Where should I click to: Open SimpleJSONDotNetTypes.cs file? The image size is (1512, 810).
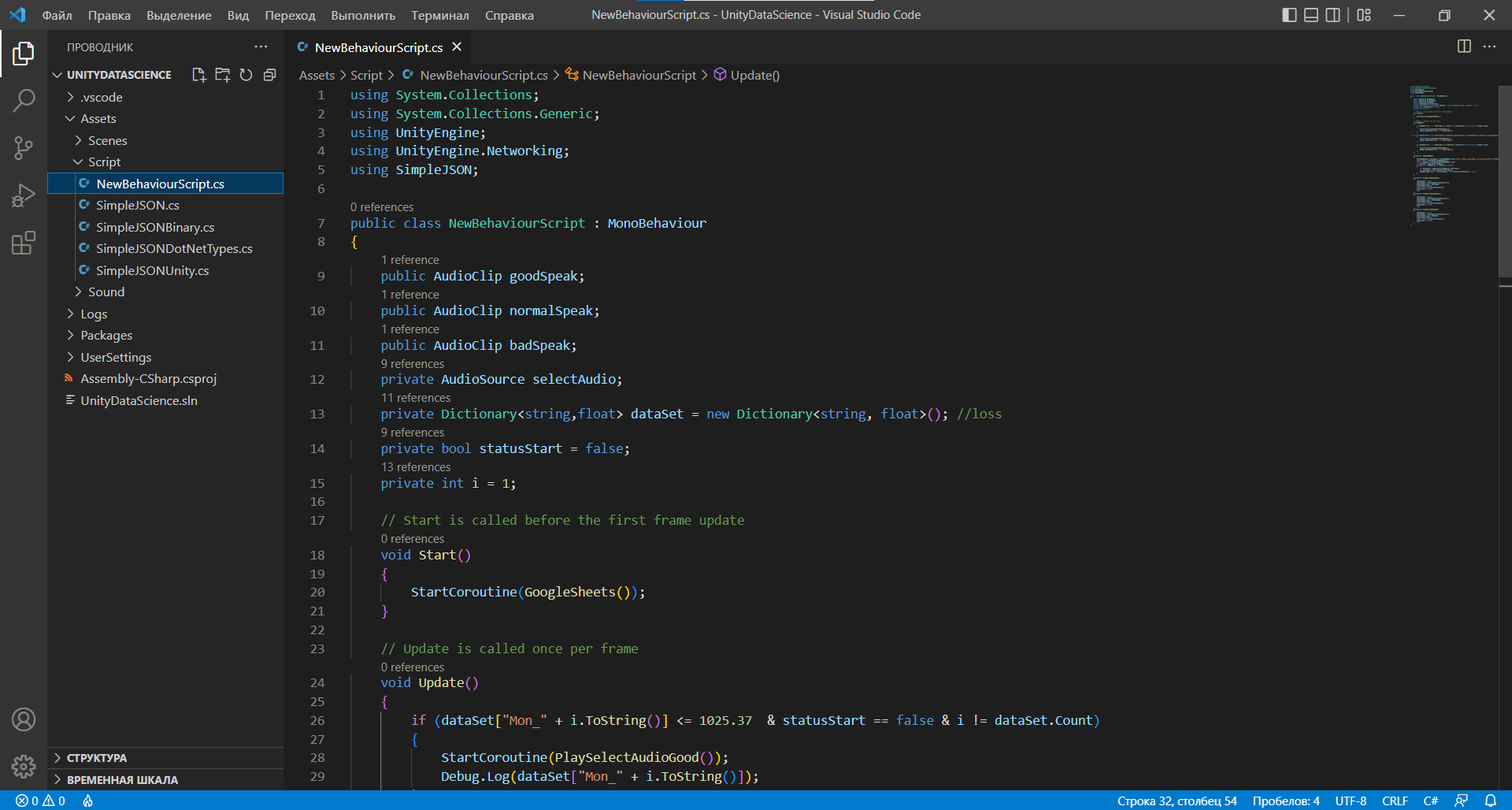(165, 248)
